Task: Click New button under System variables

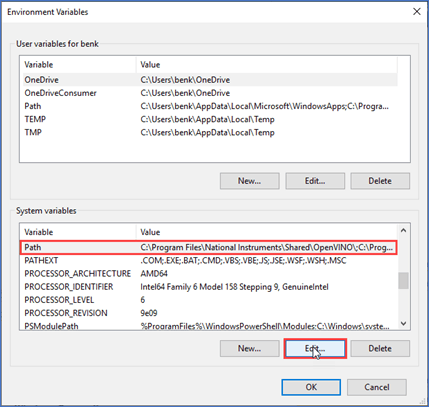Action: tap(249, 349)
